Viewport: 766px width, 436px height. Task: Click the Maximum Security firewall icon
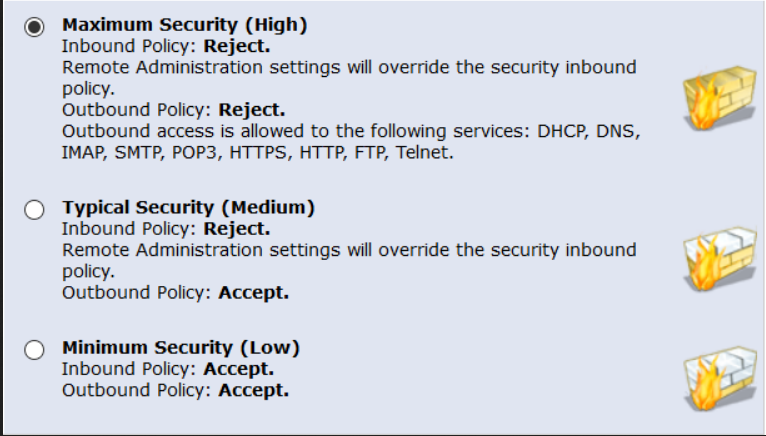716,100
